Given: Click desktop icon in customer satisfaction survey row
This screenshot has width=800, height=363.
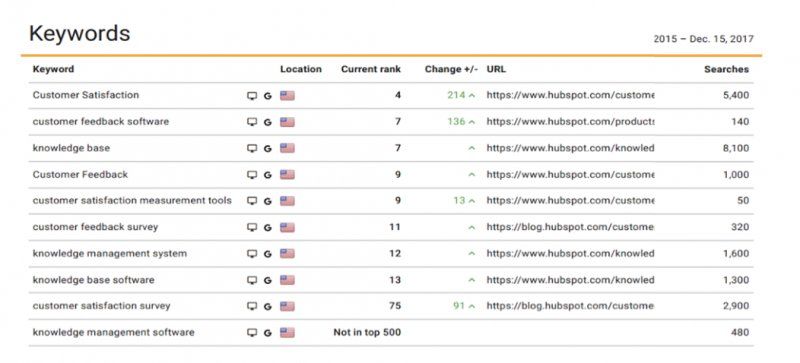Looking at the screenshot, I should [x=252, y=306].
